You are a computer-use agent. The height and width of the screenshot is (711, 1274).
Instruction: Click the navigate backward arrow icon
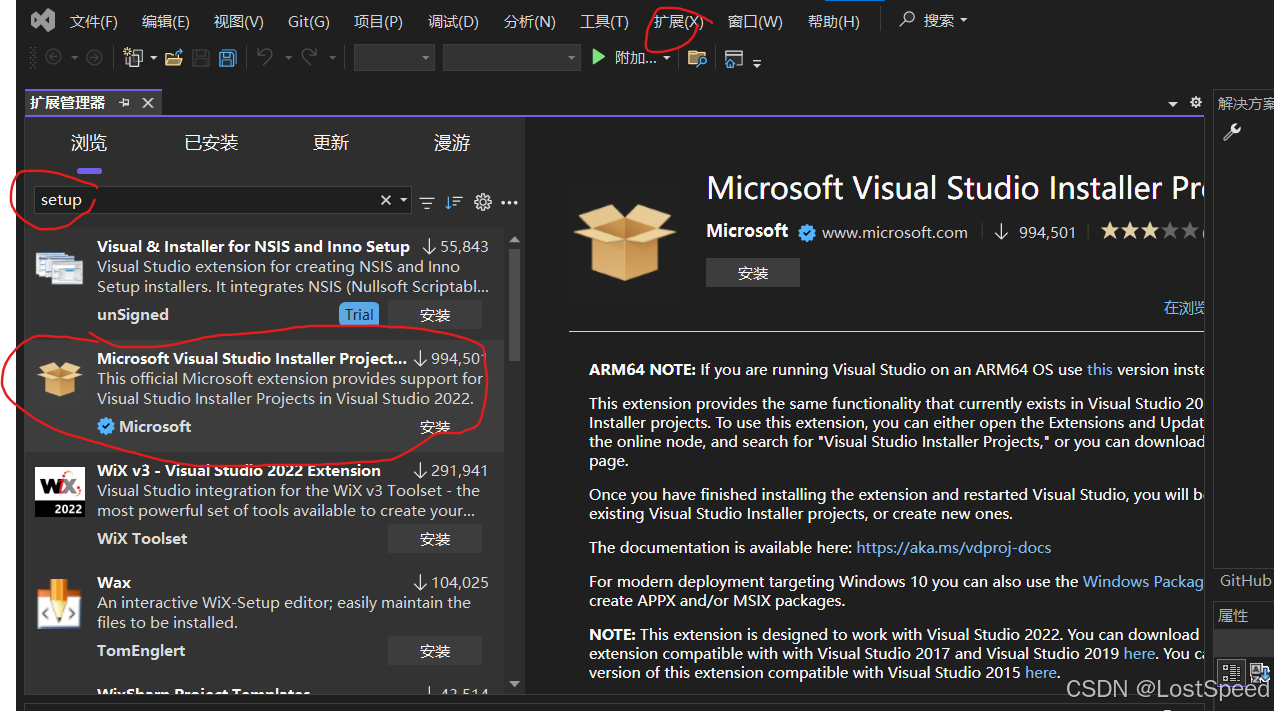coord(53,58)
